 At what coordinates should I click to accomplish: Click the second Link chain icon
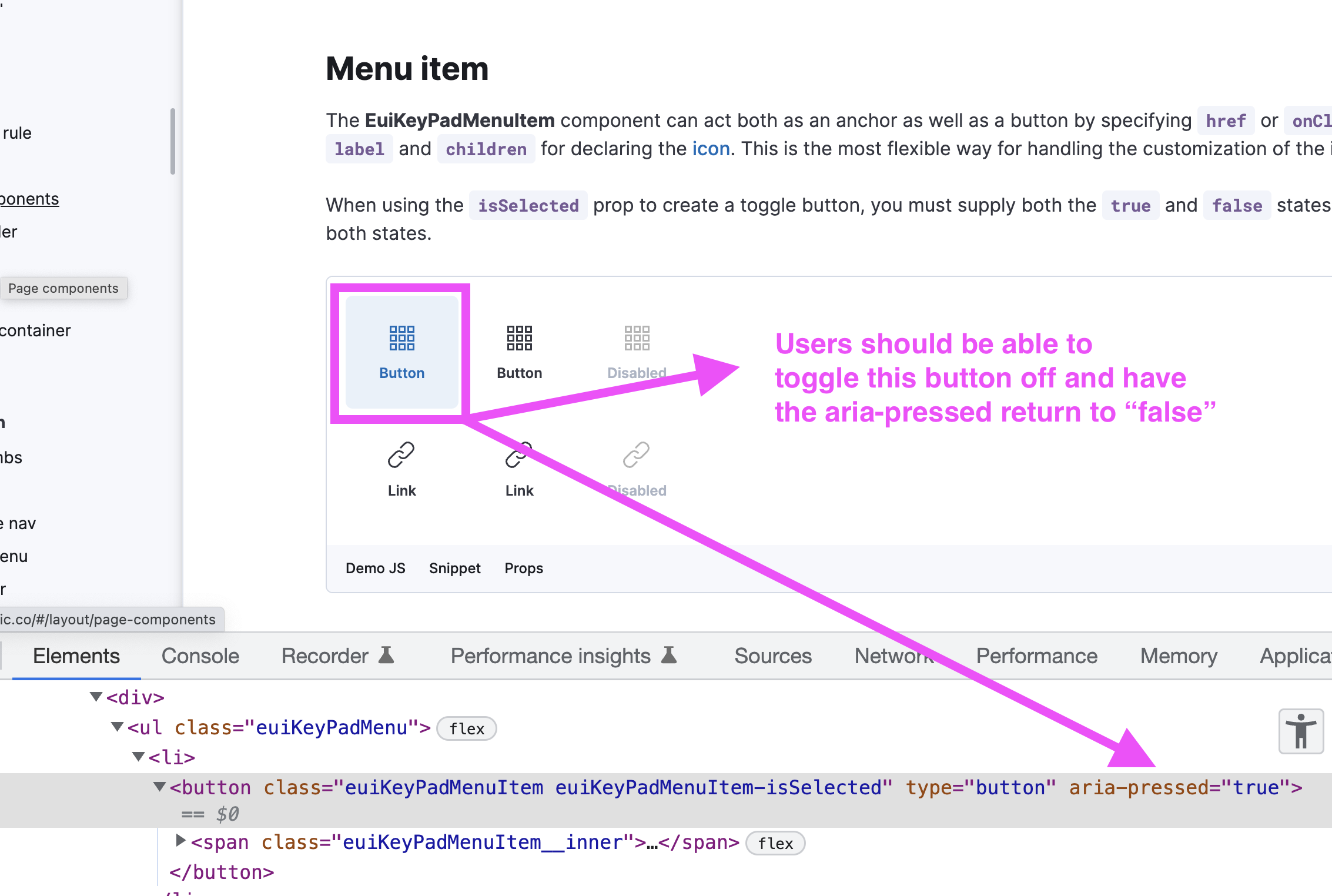(519, 455)
